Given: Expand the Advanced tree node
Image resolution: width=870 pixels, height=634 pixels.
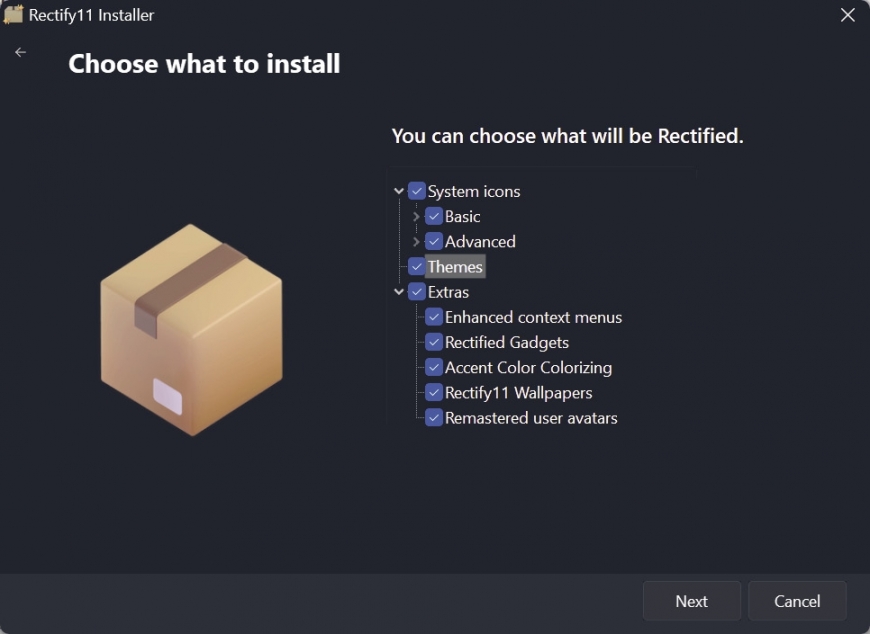Looking at the screenshot, I should pyautogui.click(x=416, y=241).
